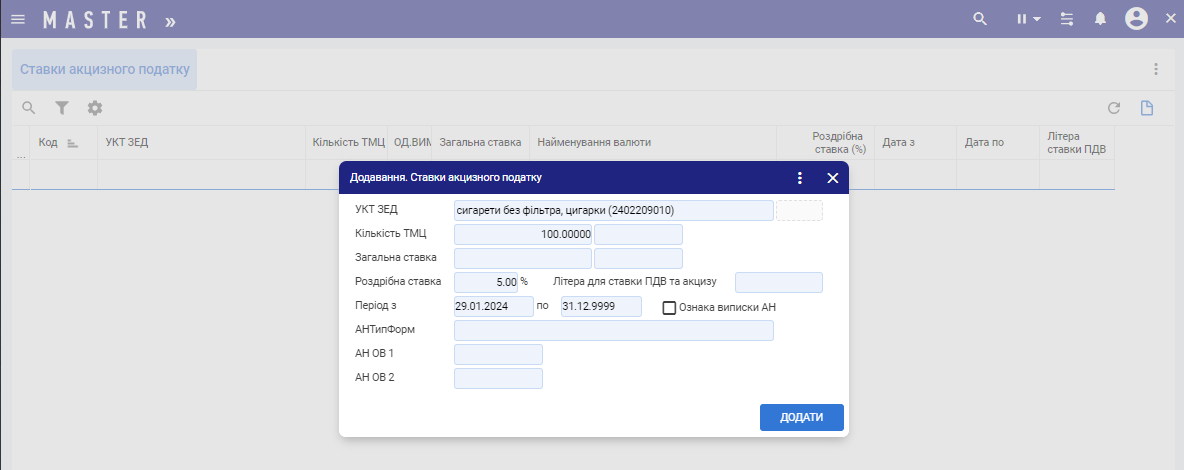Click the new document icon
Screen dimensions: 1184x470
[x=1147, y=108]
